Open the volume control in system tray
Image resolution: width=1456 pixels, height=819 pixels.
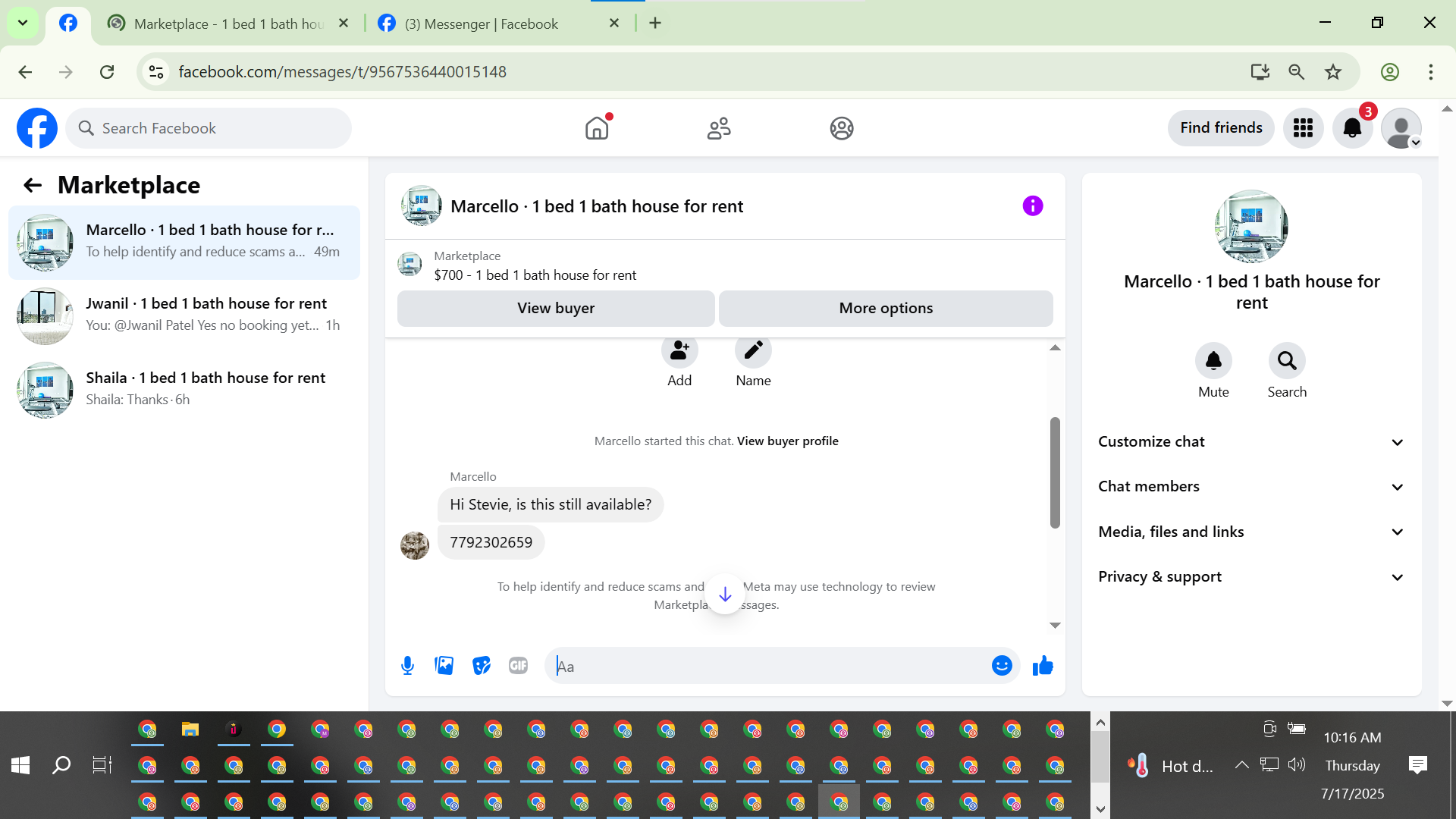click(x=1297, y=764)
